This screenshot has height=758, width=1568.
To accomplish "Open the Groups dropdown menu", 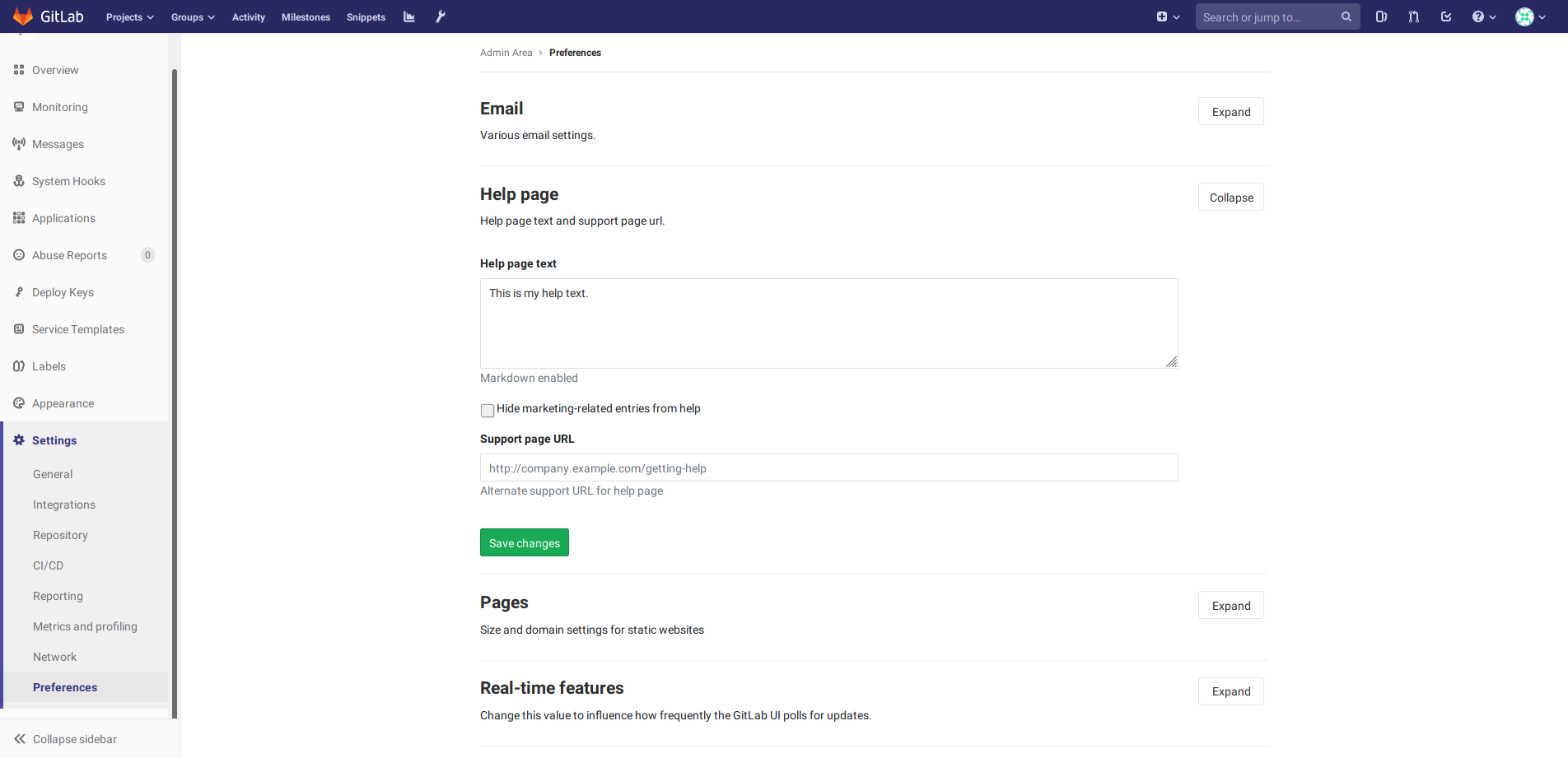I will [193, 17].
